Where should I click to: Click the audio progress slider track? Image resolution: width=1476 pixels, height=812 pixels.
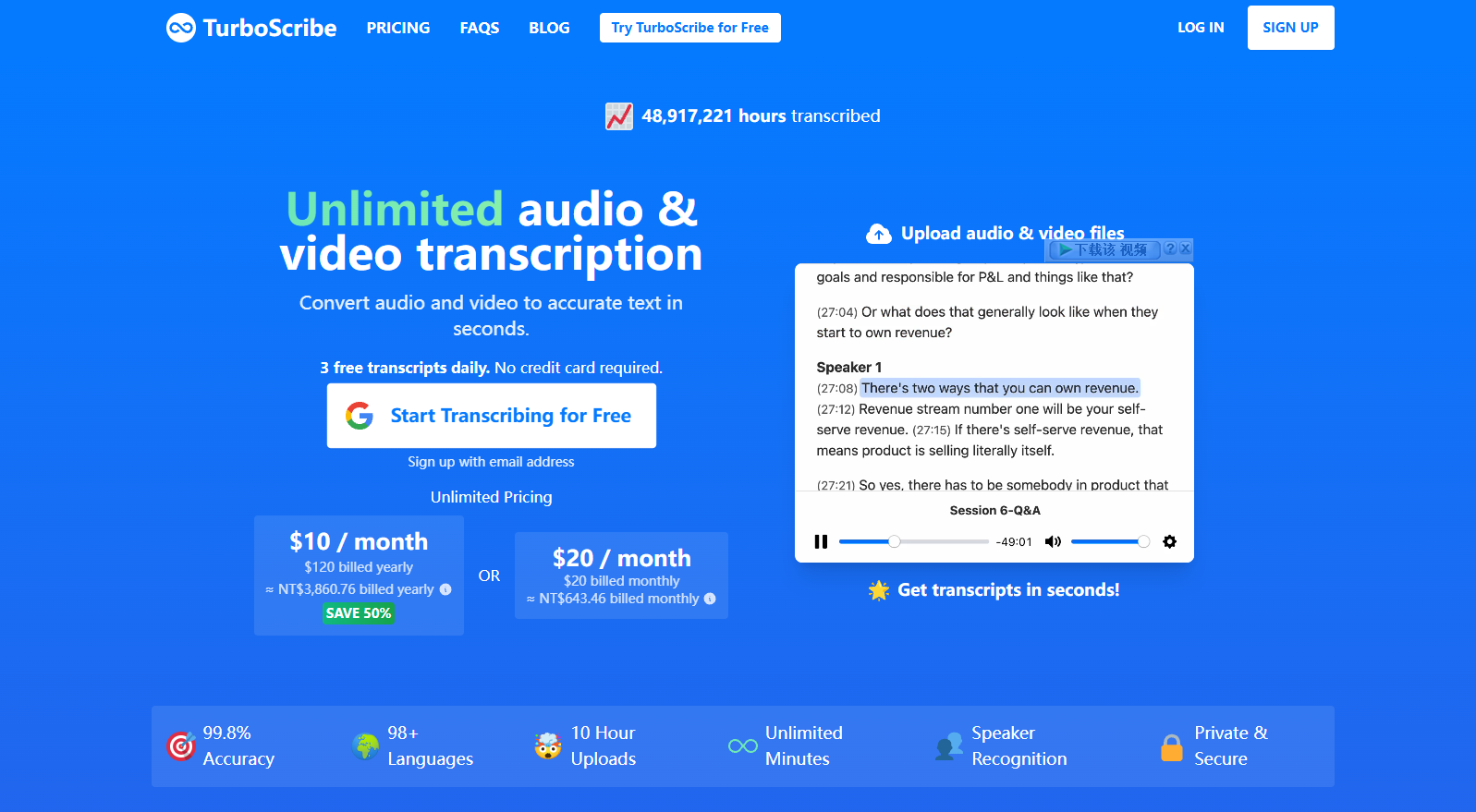(x=914, y=542)
